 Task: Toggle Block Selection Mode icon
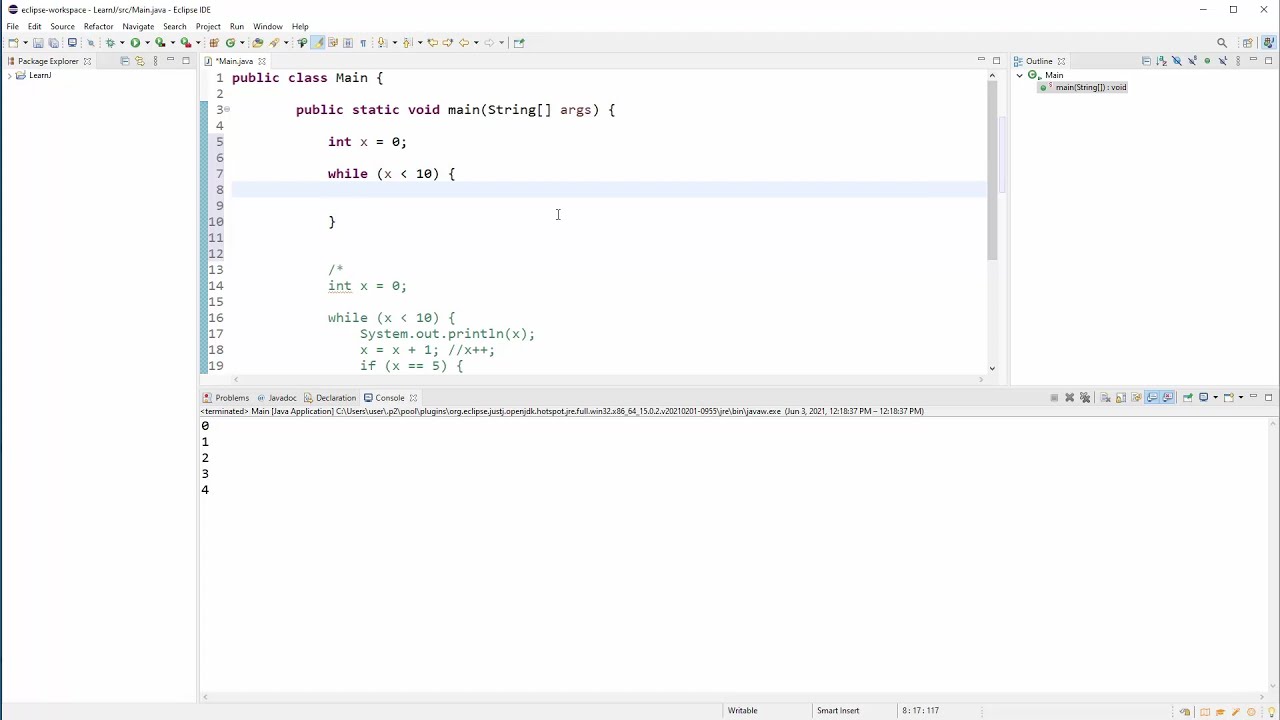348,42
